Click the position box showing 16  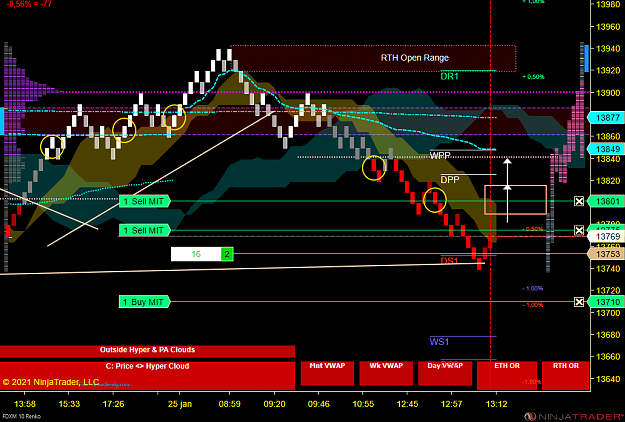pyautogui.click(x=196, y=254)
